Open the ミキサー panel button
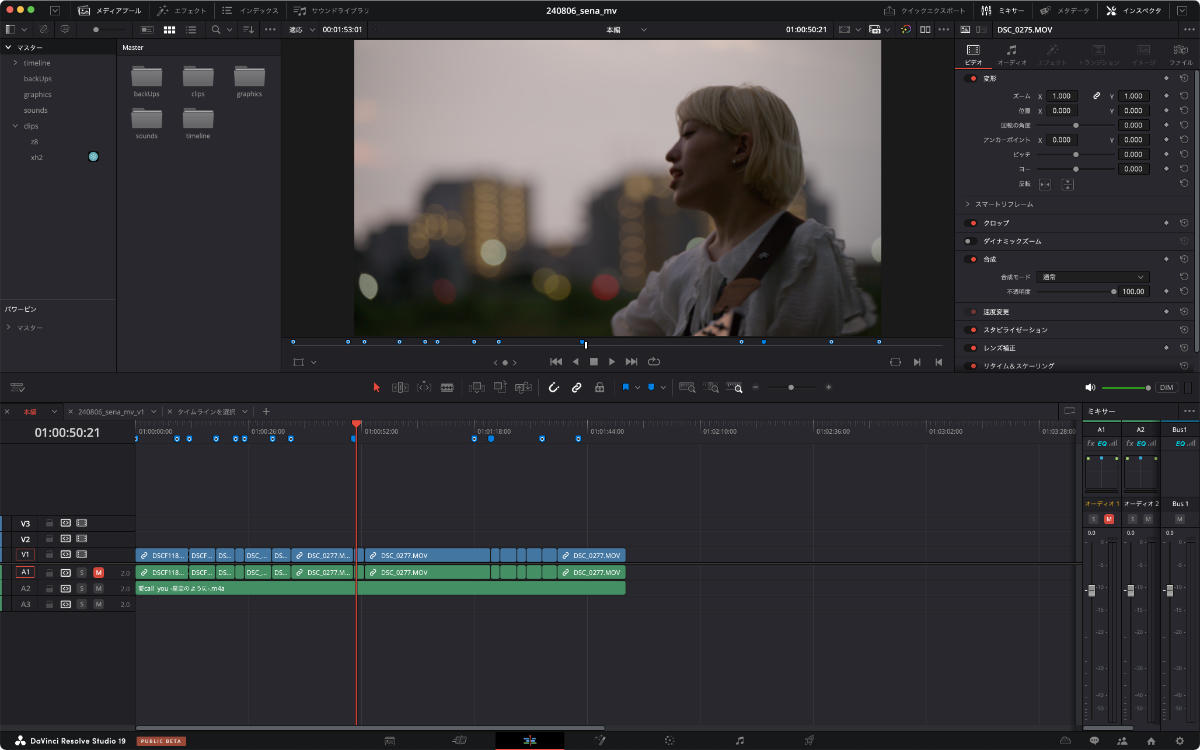Viewport: 1200px width, 750px height. (1005, 10)
